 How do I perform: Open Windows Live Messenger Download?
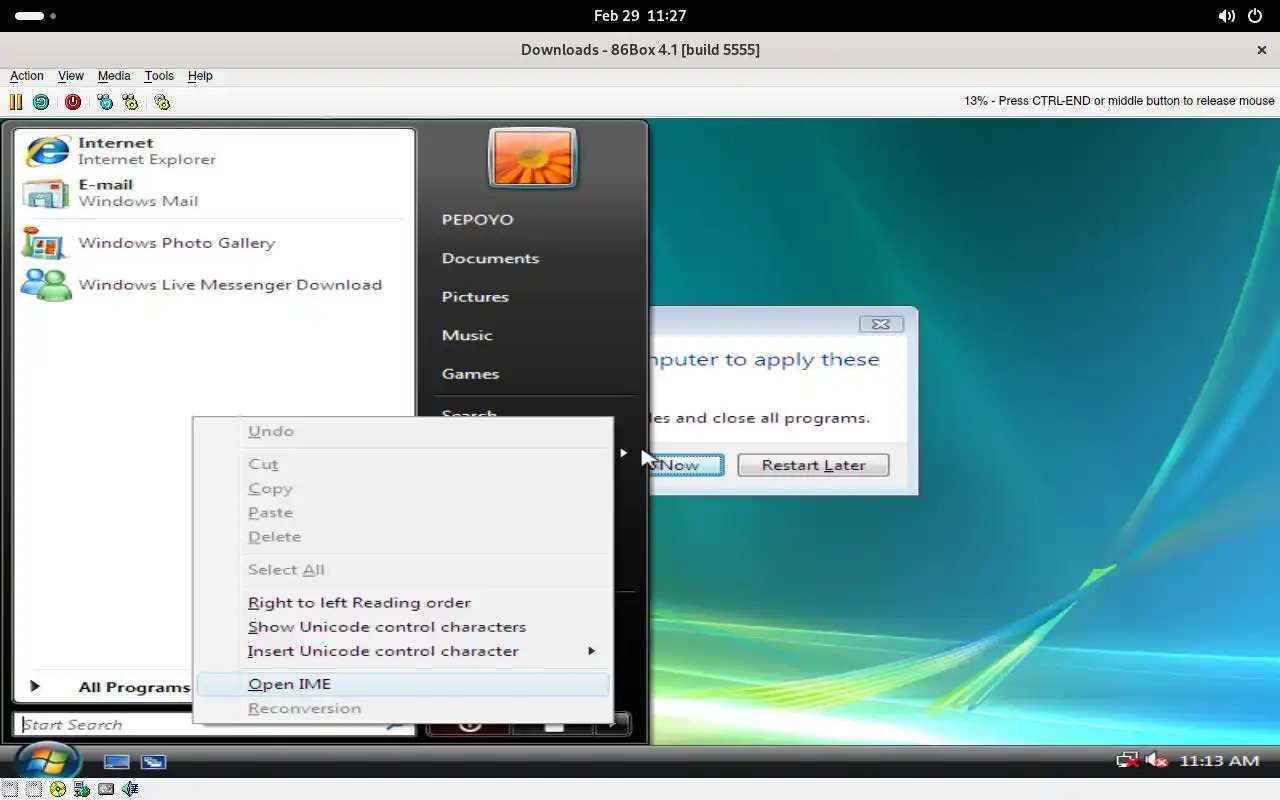tap(215, 285)
